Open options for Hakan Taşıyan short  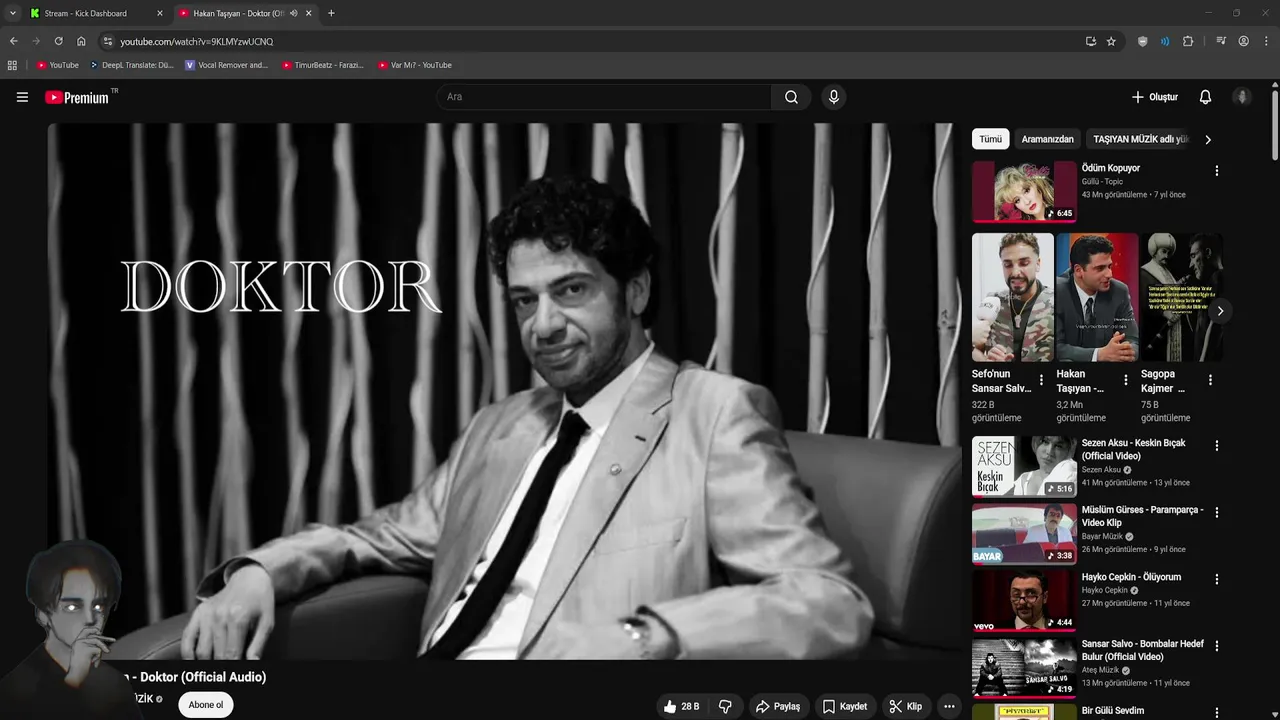coord(1126,380)
